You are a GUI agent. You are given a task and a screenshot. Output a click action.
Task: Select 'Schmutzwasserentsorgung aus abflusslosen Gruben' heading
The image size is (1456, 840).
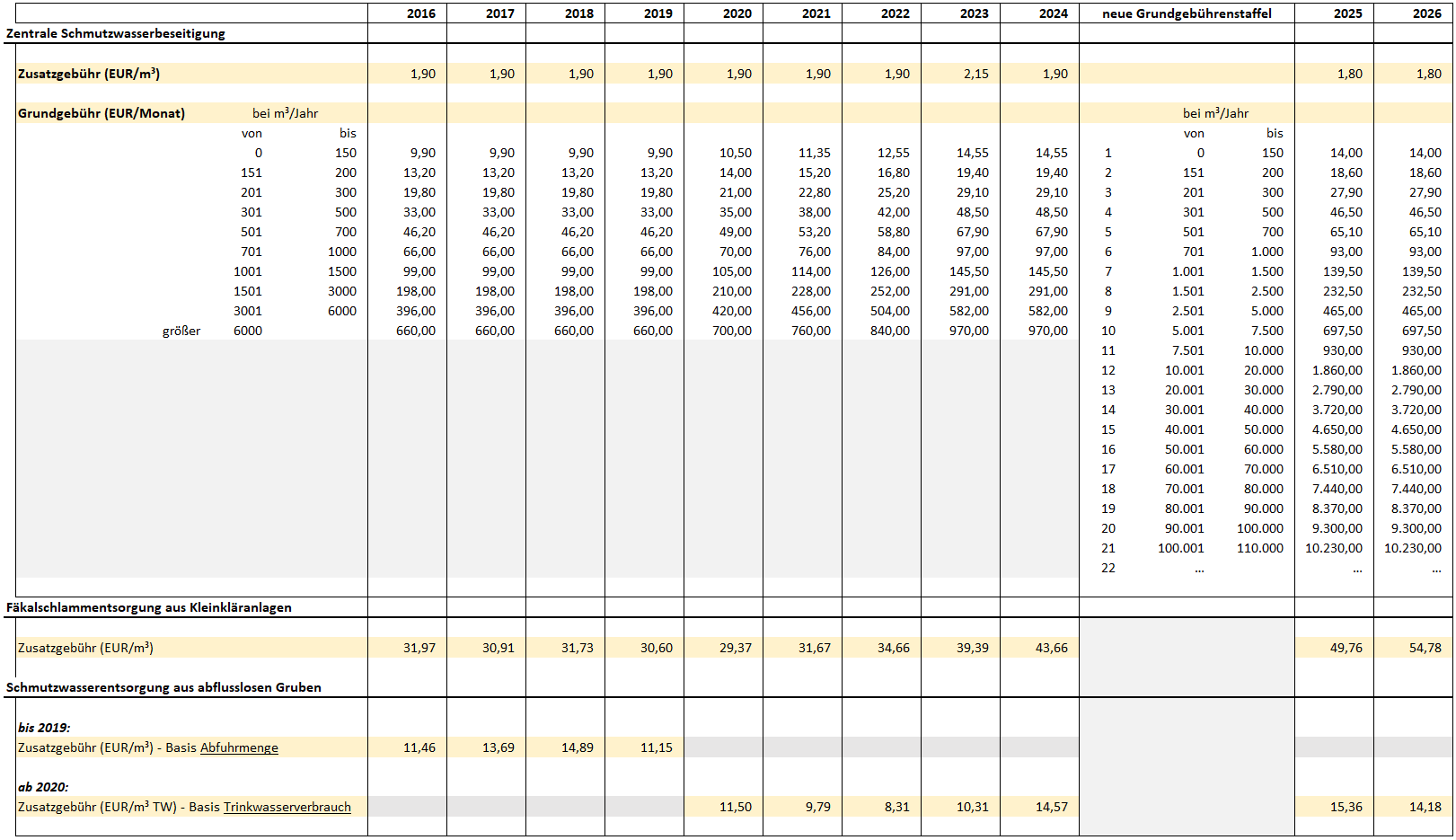click(163, 687)
